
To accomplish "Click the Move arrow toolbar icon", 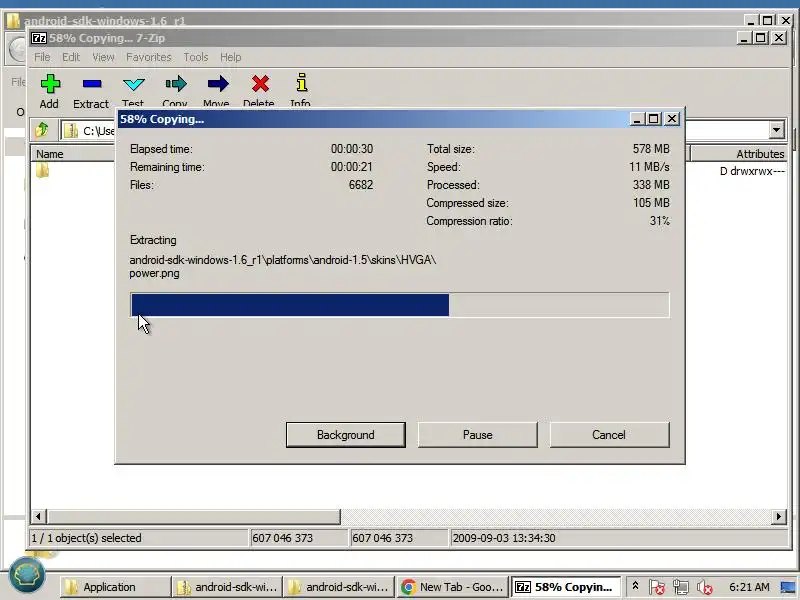I will click(x=218, y=84).
